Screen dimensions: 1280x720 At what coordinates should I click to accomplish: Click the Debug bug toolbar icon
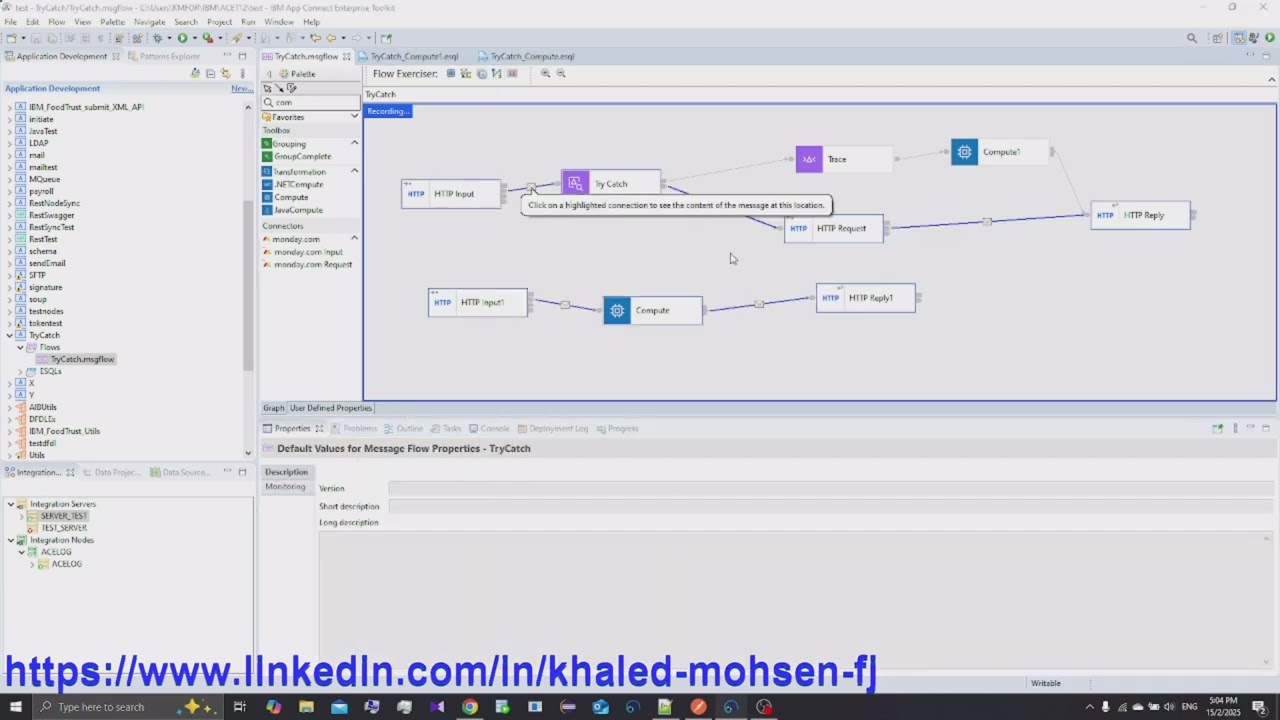tap(157, 38)
